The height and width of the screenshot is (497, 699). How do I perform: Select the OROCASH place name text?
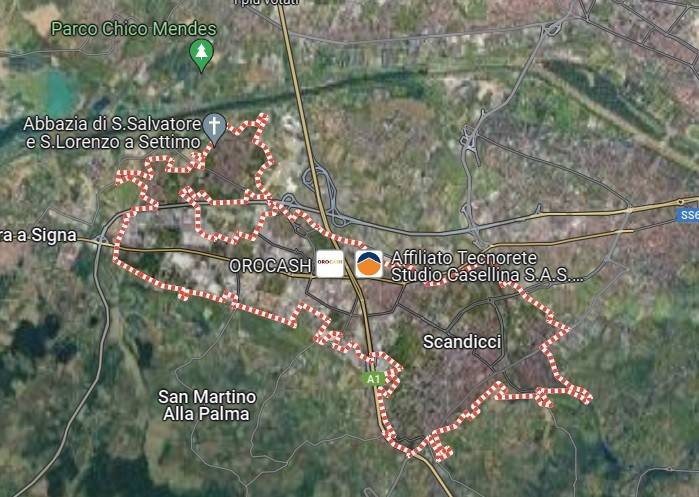(270, 266)
